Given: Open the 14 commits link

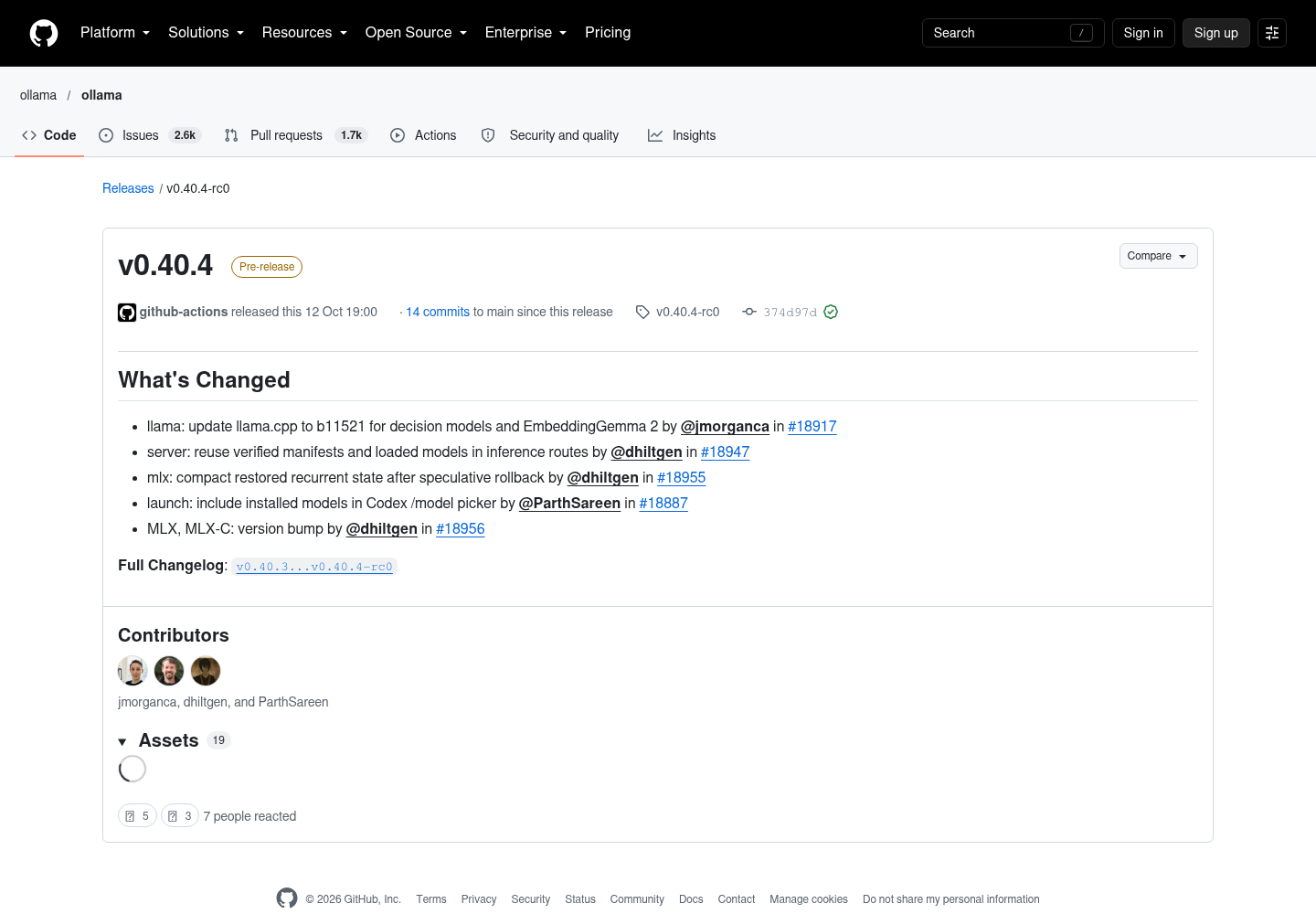Looking at the screenshot, I should pos(438,312).
